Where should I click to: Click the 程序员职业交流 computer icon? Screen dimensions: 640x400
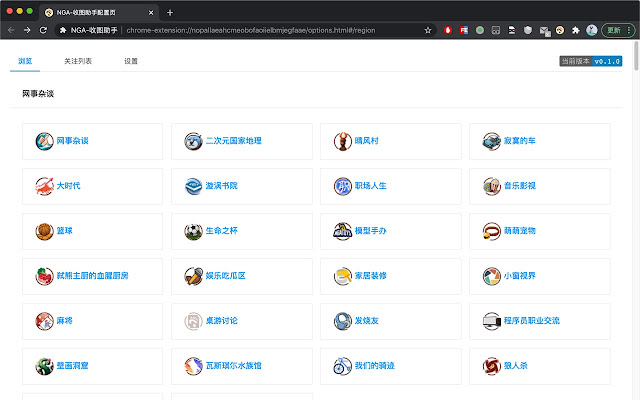click(x=492, y=321)
